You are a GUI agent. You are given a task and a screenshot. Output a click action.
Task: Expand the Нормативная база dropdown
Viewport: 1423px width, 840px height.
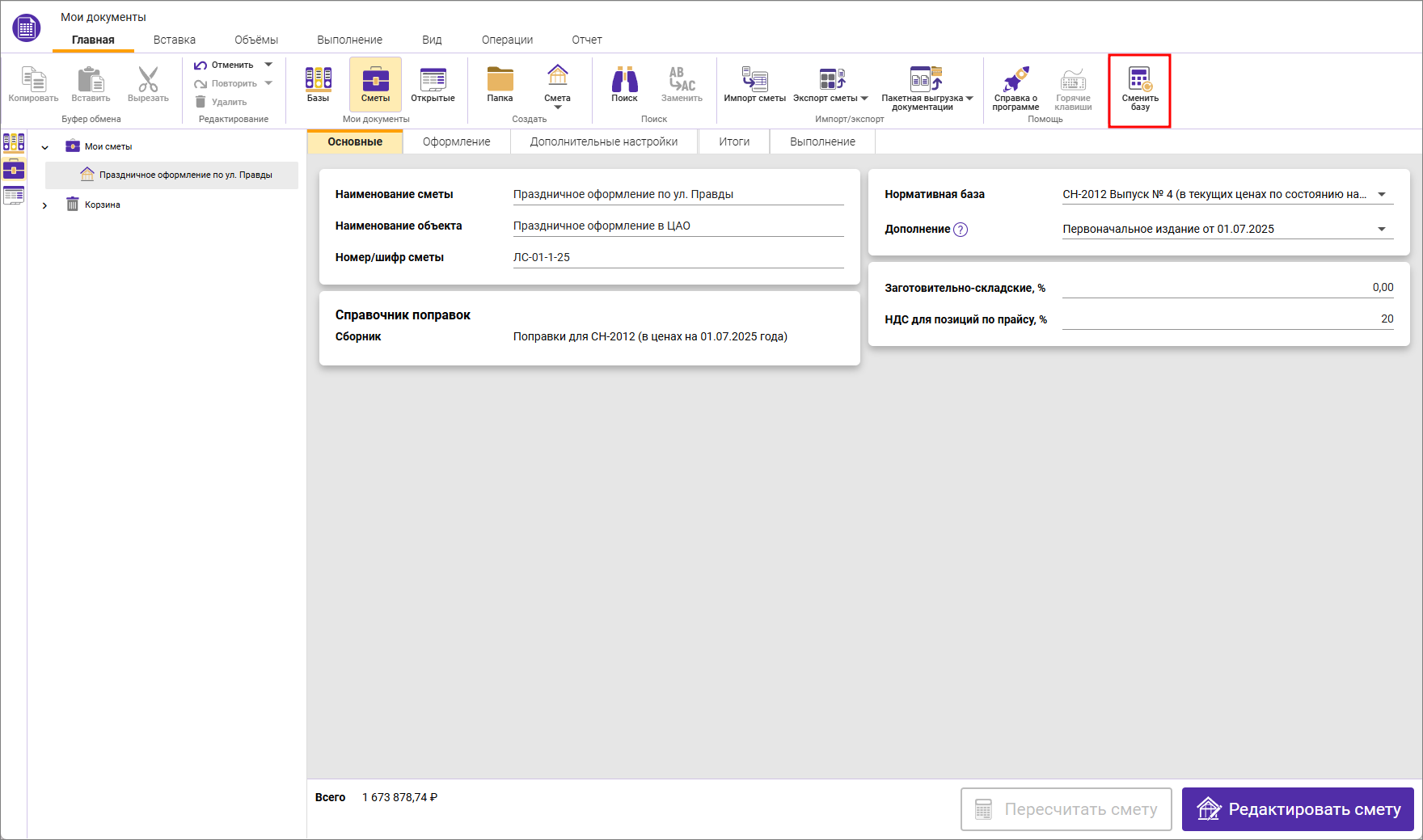pos(1382,194)
